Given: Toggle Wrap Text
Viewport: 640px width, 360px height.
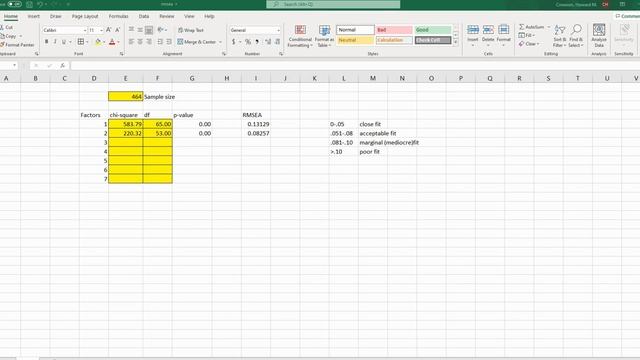Looking at the screenshot, I should pyautogui.click(x=191, y=30).
